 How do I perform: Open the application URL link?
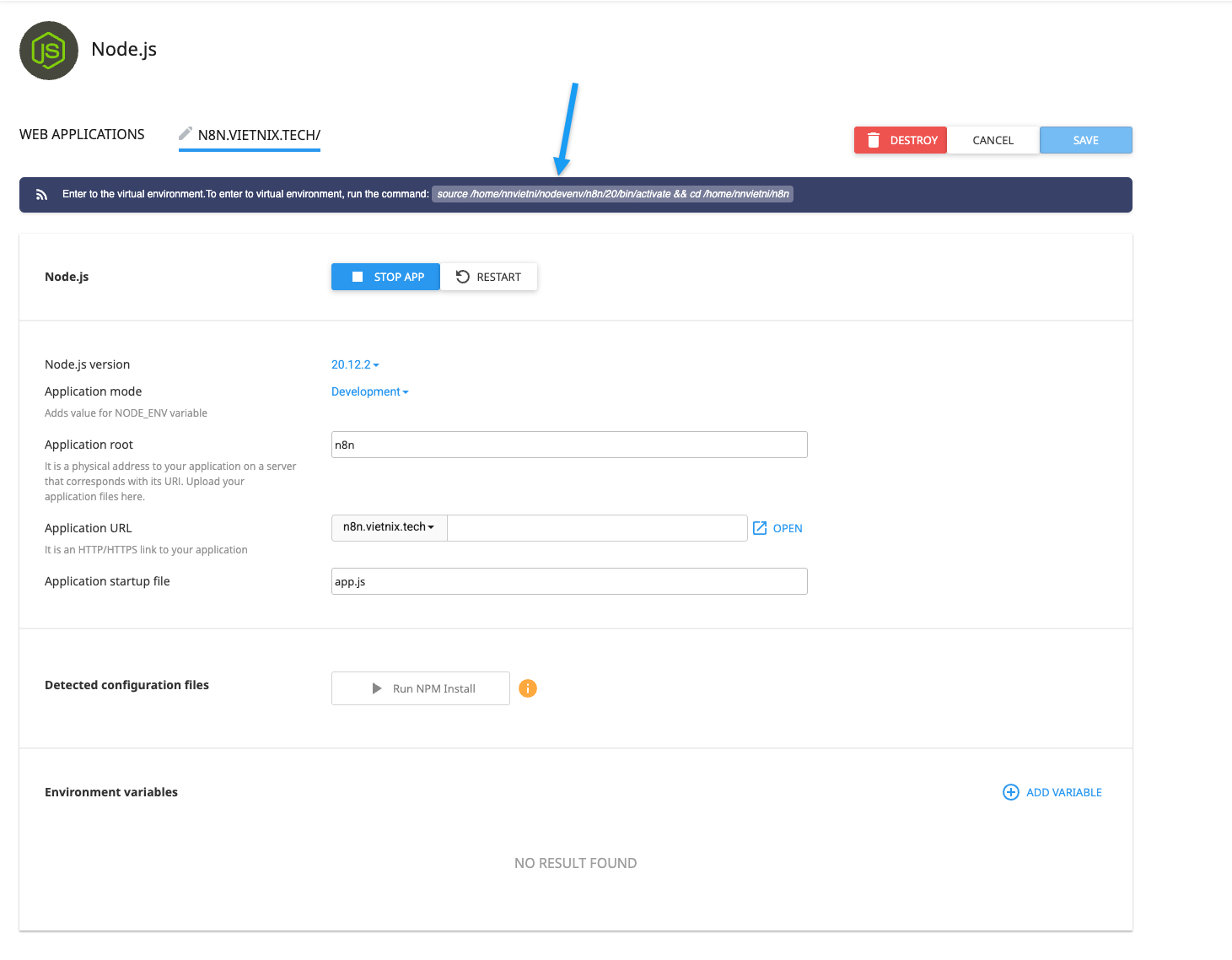tap(777, 528)
